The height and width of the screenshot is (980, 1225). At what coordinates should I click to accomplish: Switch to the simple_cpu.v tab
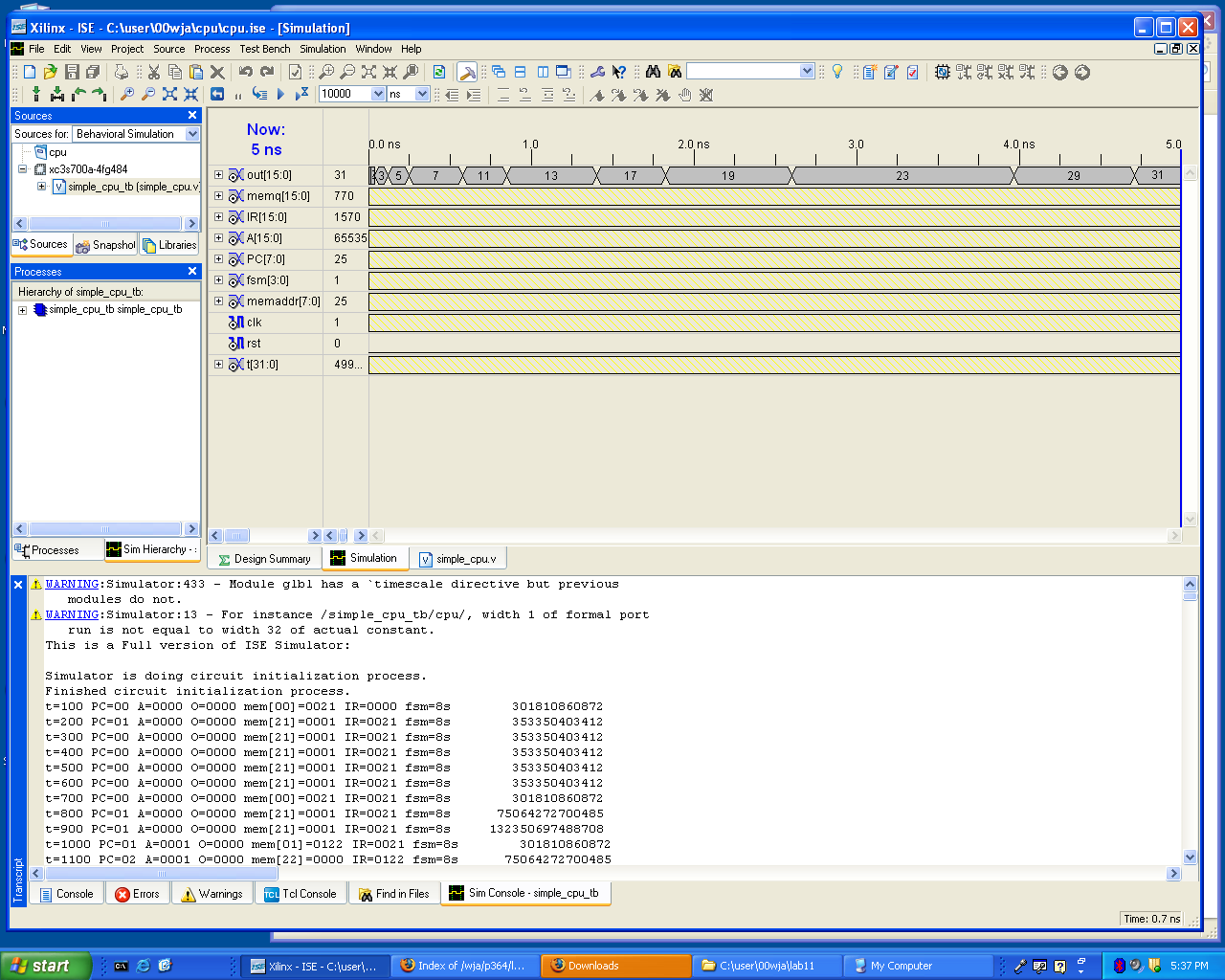tap(458, 559)
